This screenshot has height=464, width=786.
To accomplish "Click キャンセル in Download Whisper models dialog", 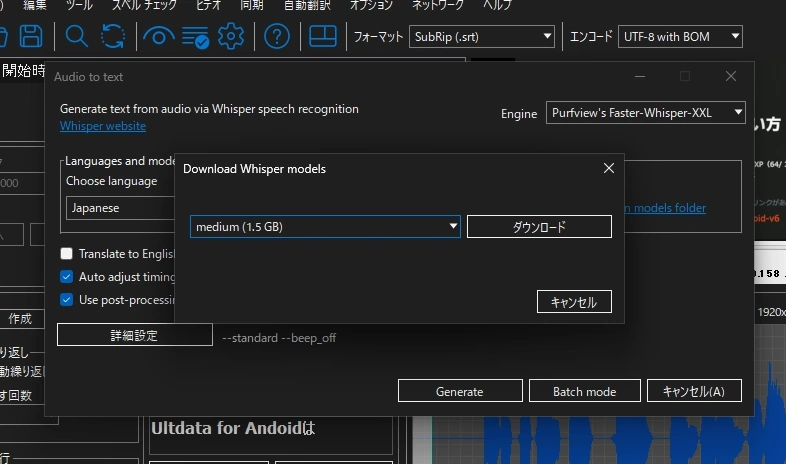I will point(574,302).
